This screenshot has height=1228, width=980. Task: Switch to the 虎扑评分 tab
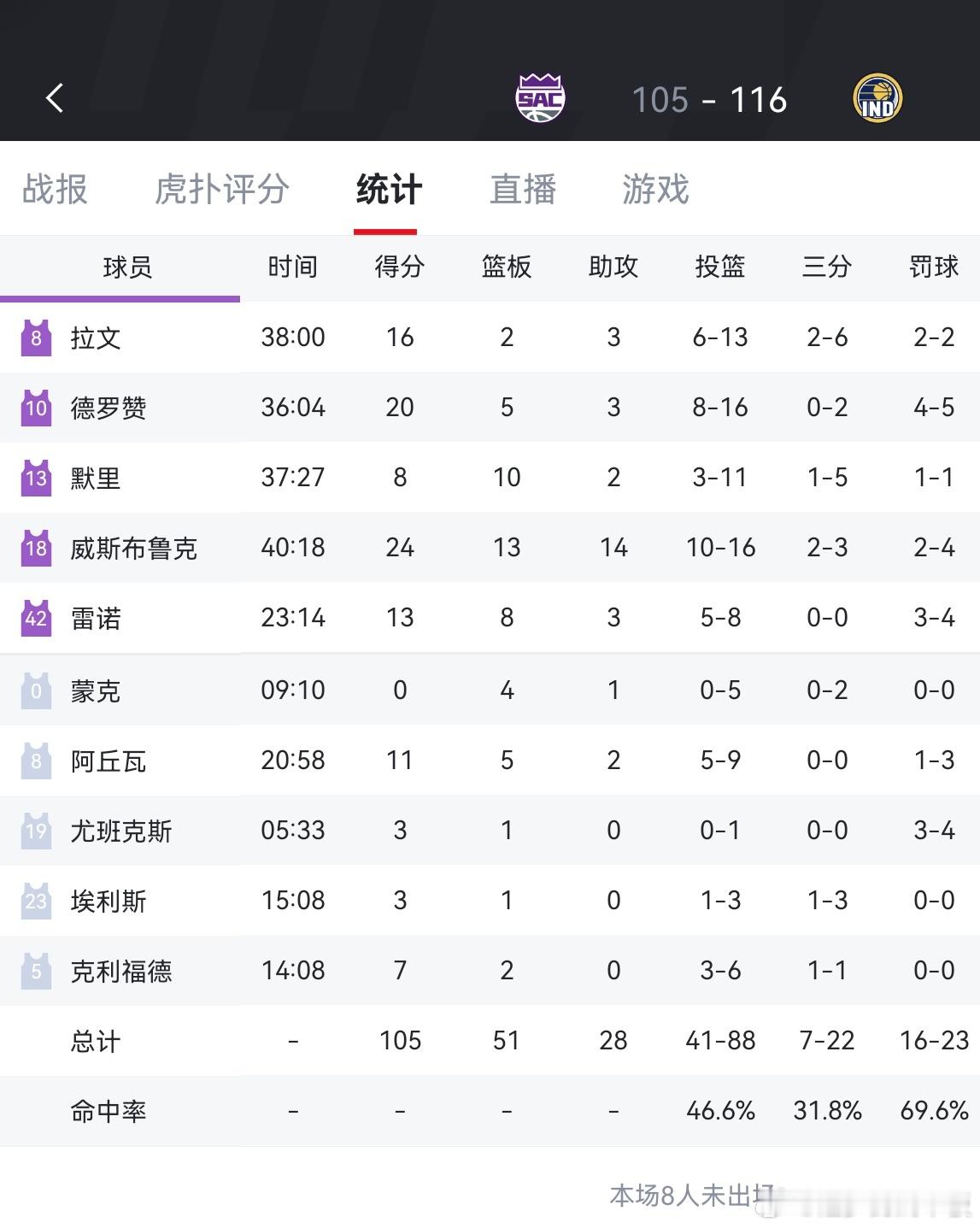(x=222, y=189)
